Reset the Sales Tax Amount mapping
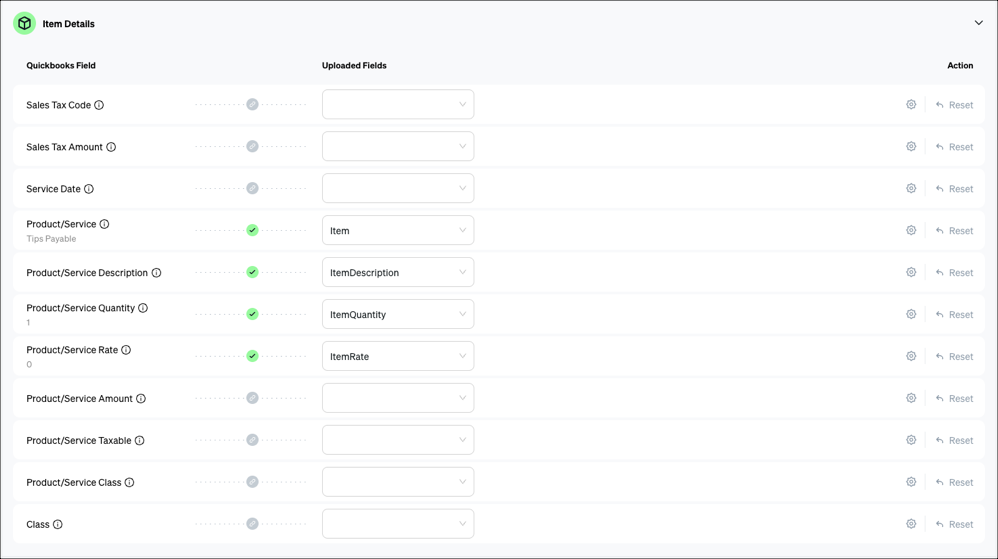The image size is (998, 559). (x=954, y=147)
